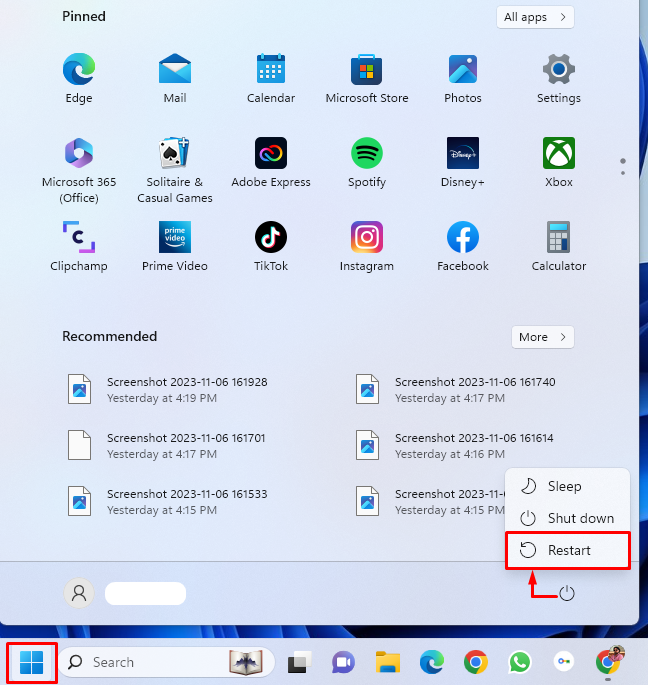Open the Settings gear app
This screenshot has height=685, width=648.
click(558, 70)
